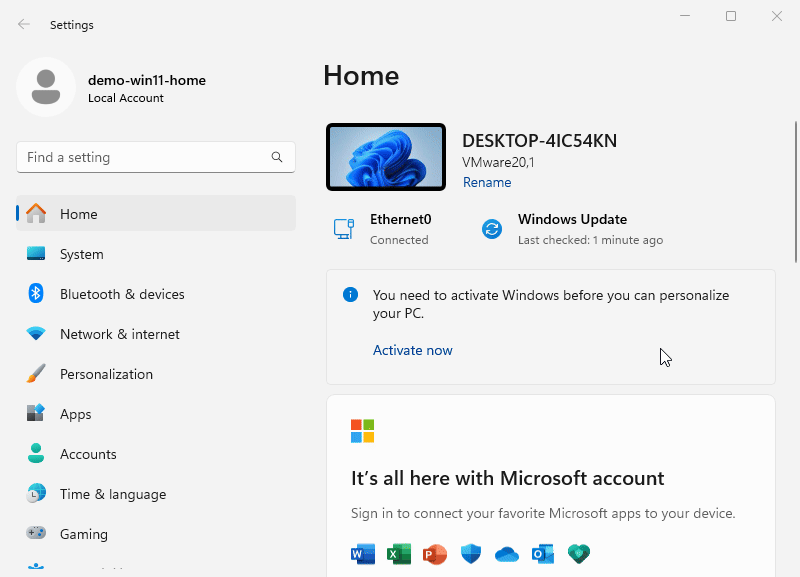Click the user profile avatar picture
This screenshot has width=800, height=577.
46,87
